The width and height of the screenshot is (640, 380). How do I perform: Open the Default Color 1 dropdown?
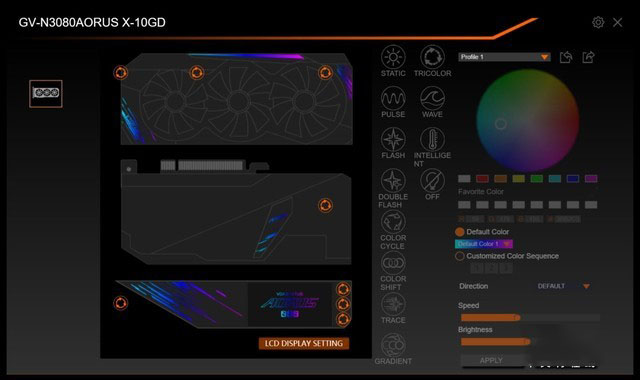click(x=484, y=244)
